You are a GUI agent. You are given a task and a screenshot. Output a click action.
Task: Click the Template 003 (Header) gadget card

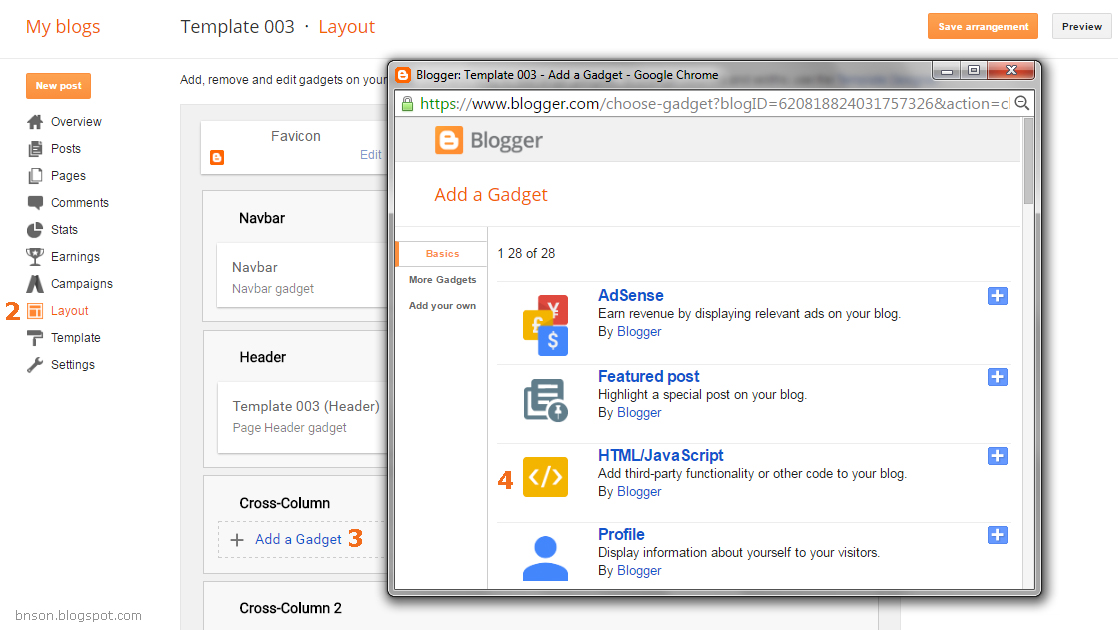point(302,418)
